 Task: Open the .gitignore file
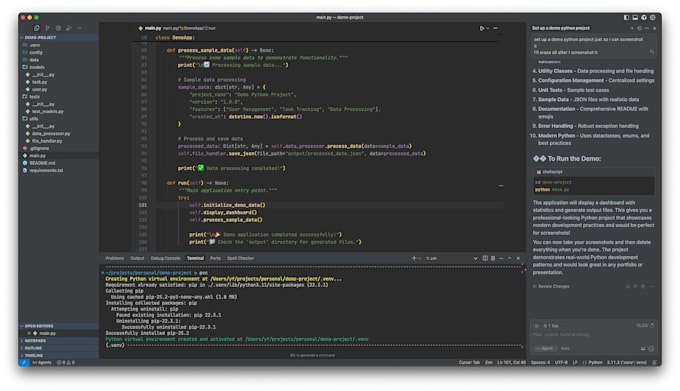(59, 148)
